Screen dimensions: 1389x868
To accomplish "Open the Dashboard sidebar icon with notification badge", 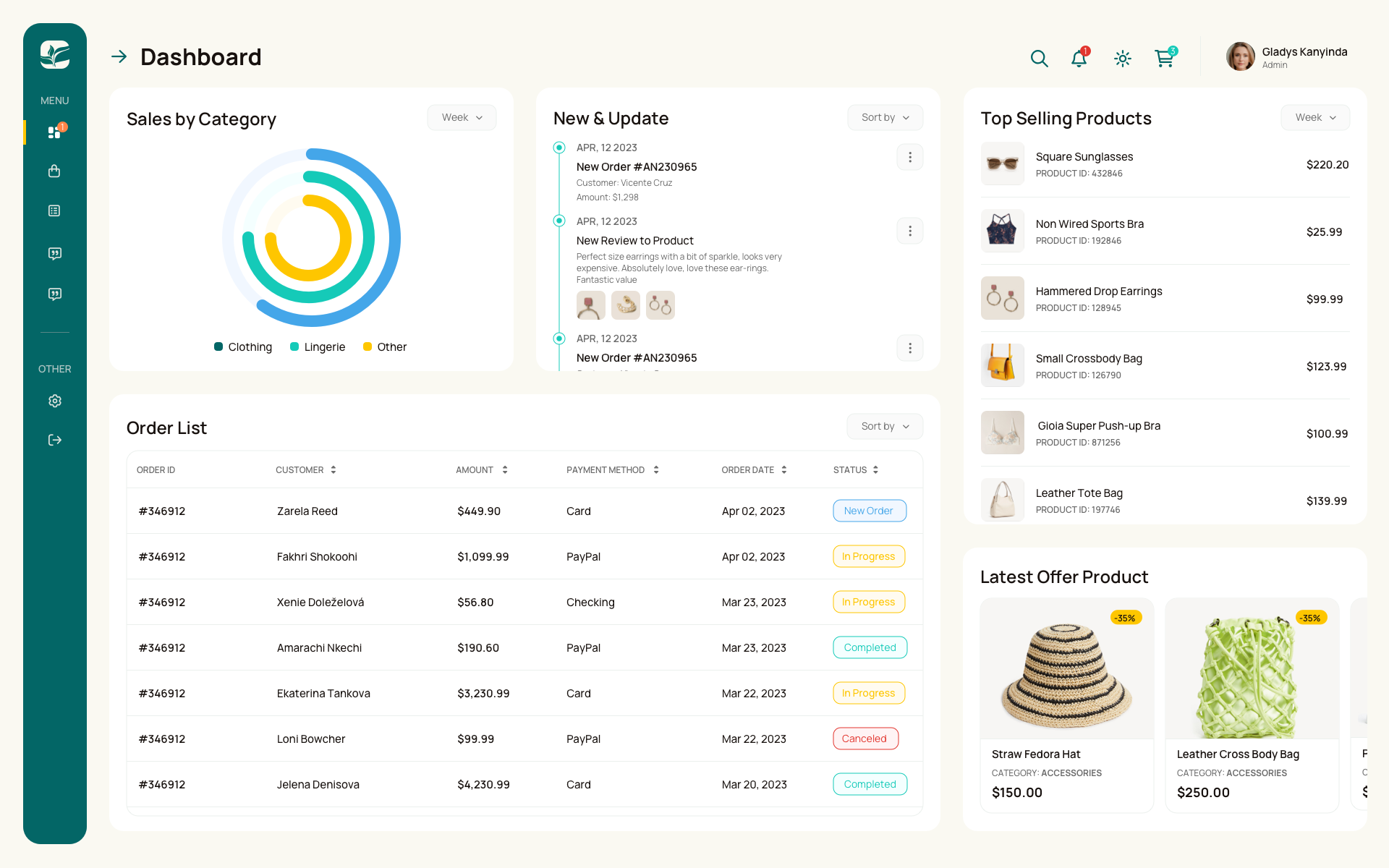I will click(x=54, y=132).
